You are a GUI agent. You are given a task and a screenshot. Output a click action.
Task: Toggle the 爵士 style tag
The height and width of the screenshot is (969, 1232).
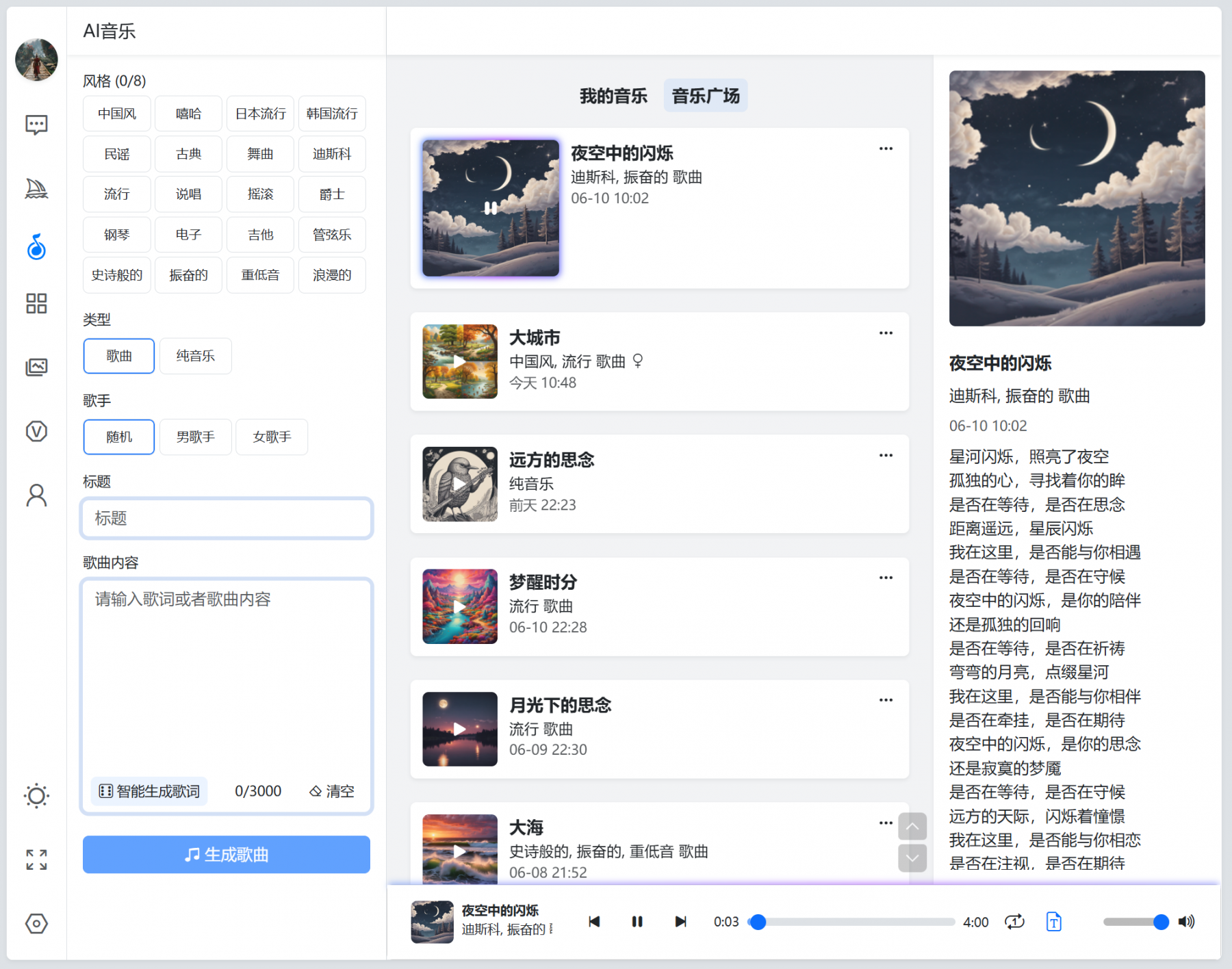(x=332, y=194)
